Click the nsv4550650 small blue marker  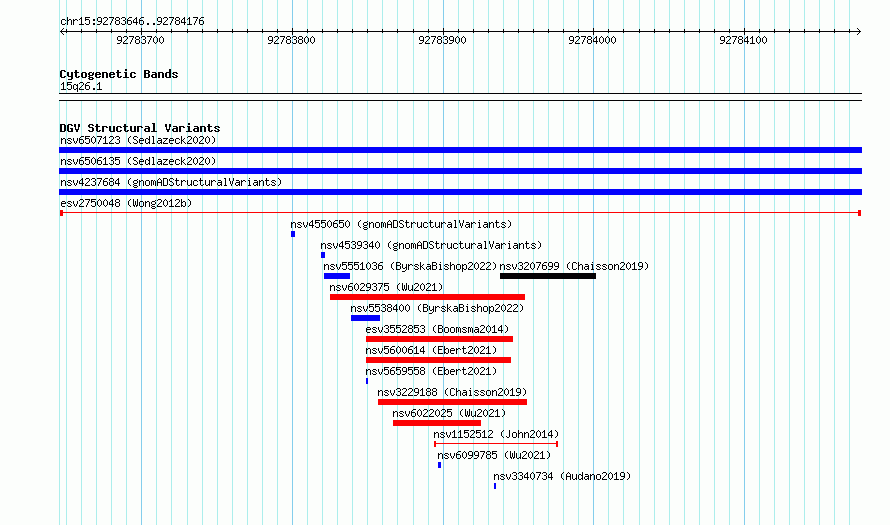tap(293, 234)
